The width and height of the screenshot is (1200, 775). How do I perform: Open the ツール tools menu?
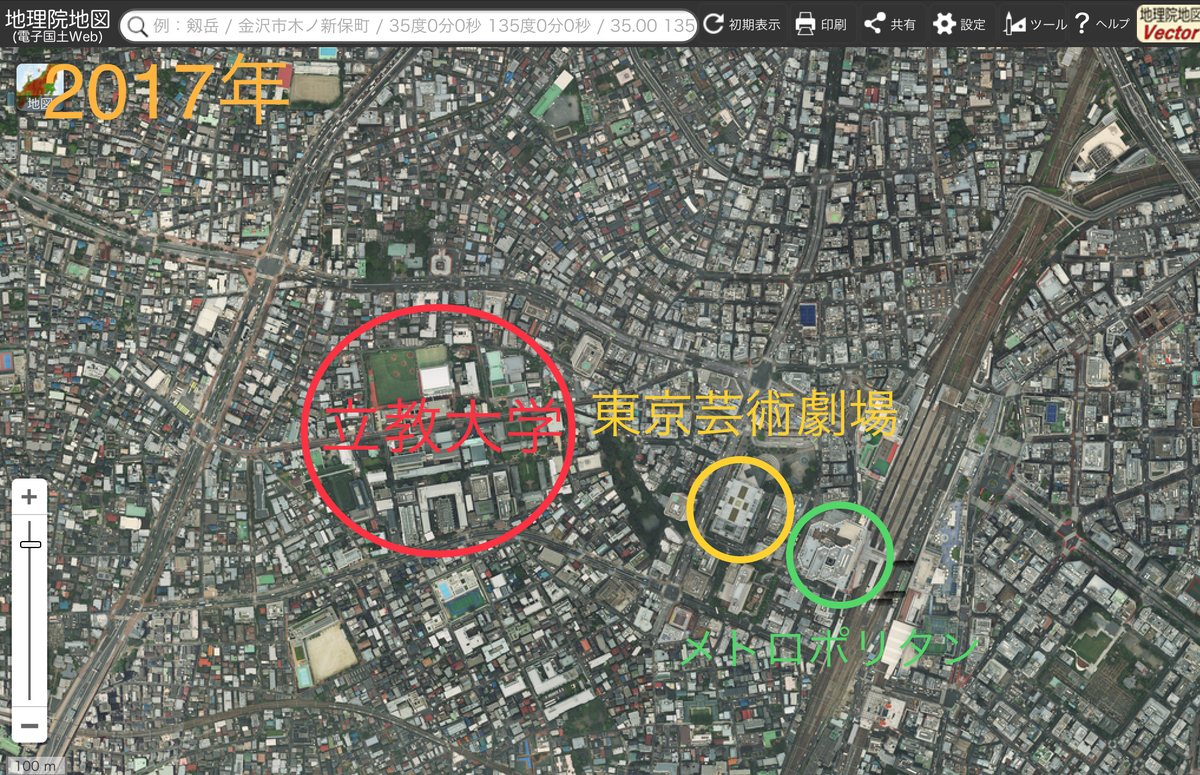click(1034, 24)
